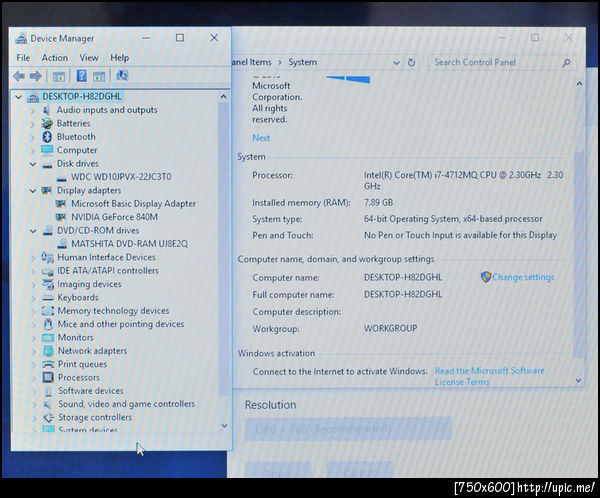Image resolution: width=600 pixels, height=498 pixels.
Task: Select the Software devices entry
Action: pyautogui.click(x=91, y=391)
